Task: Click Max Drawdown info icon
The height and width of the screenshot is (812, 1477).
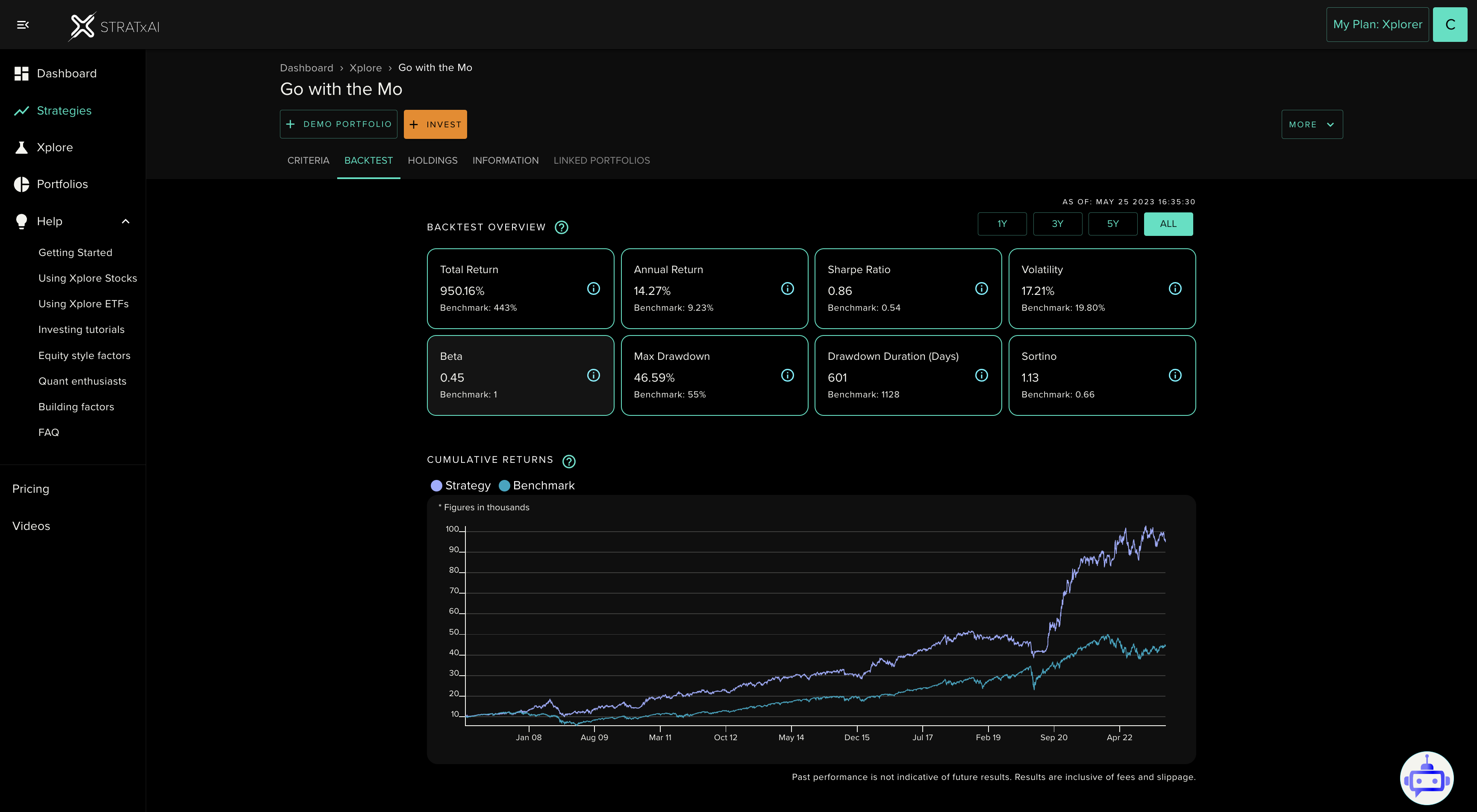Action: (x=787, y=375)
